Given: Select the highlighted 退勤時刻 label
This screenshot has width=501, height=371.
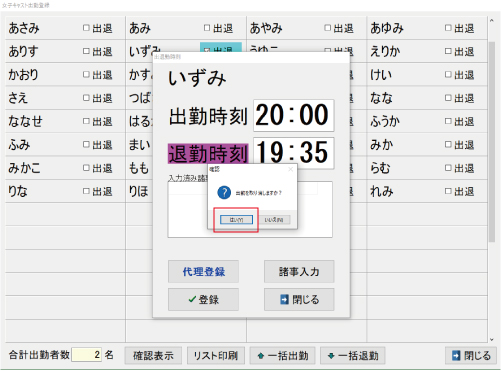Looking at the screenshot, I should coord(208,153).
